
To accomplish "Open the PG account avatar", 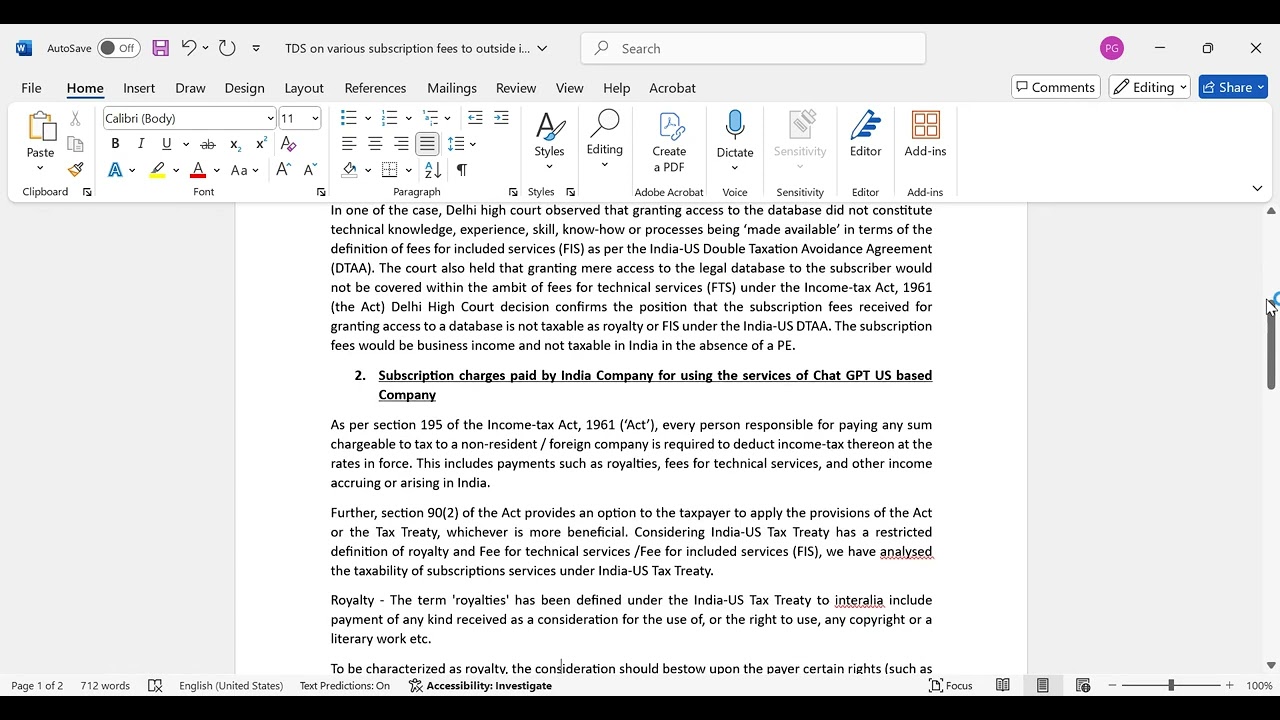I will tap(1111, 48).
